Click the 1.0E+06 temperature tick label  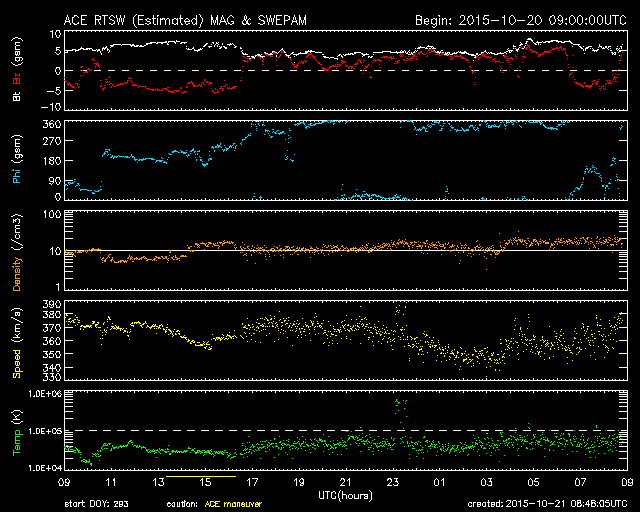(40, 394)
